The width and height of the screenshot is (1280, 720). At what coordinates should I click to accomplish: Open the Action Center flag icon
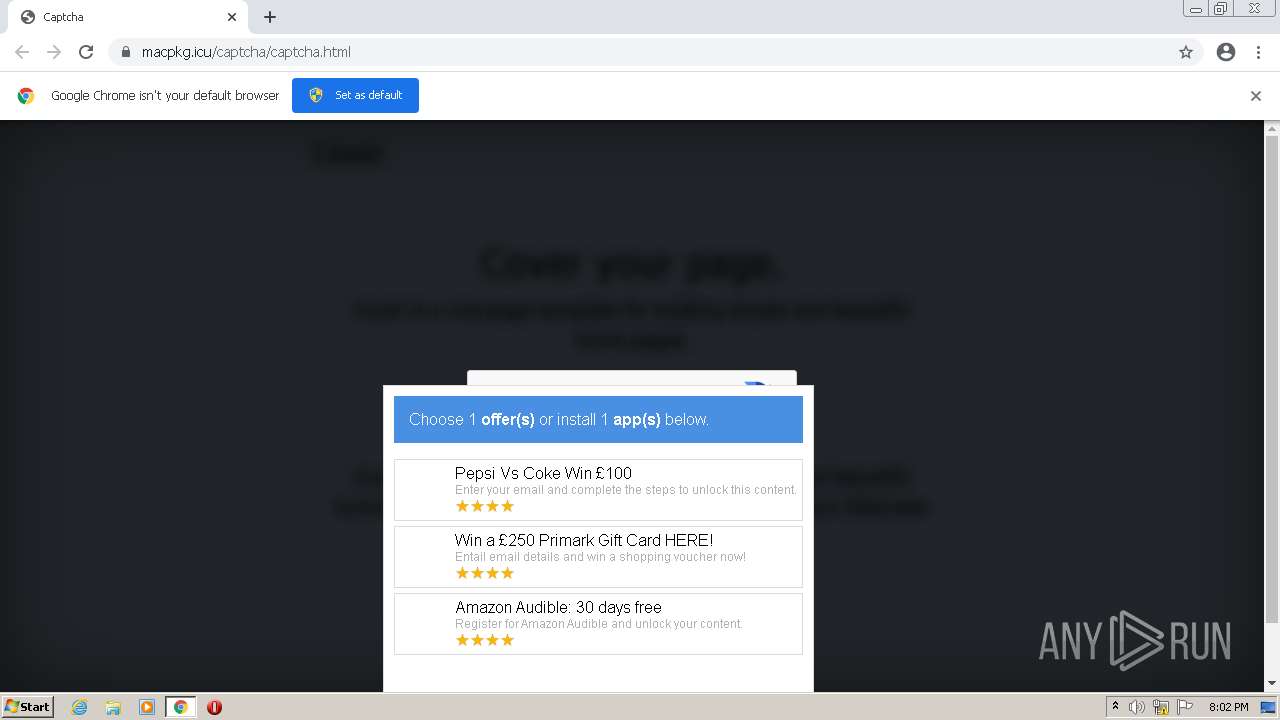pos(1185,707)
